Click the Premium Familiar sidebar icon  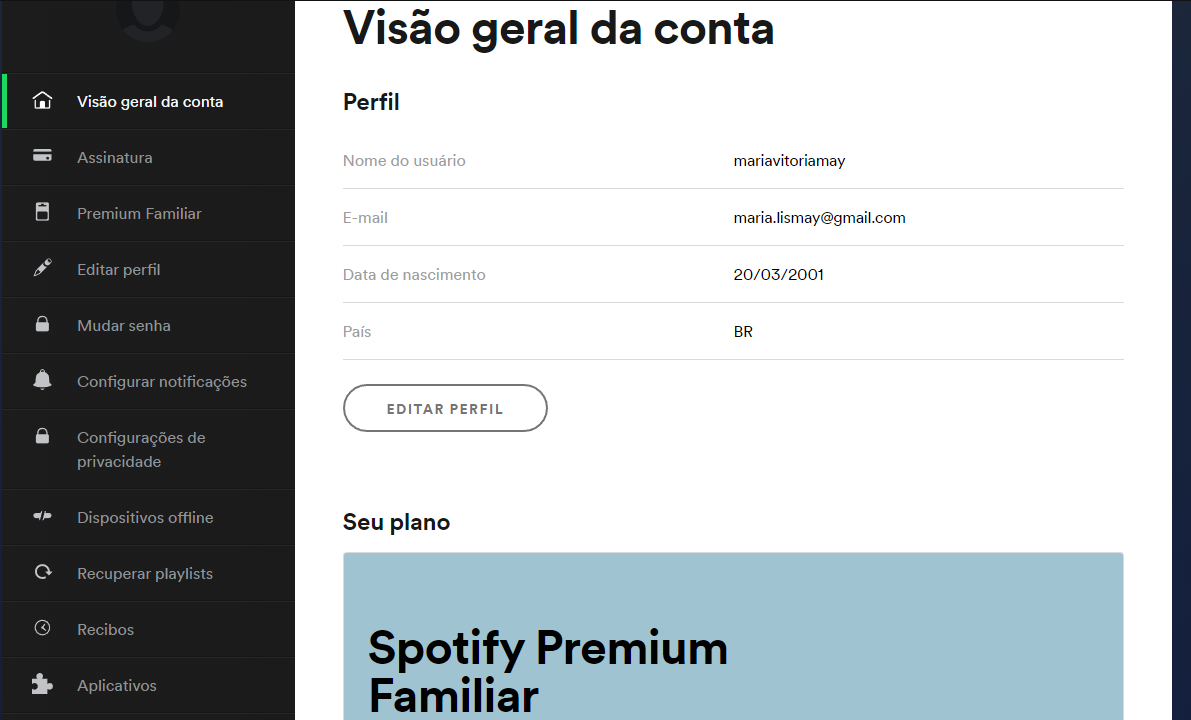[43, 212]
